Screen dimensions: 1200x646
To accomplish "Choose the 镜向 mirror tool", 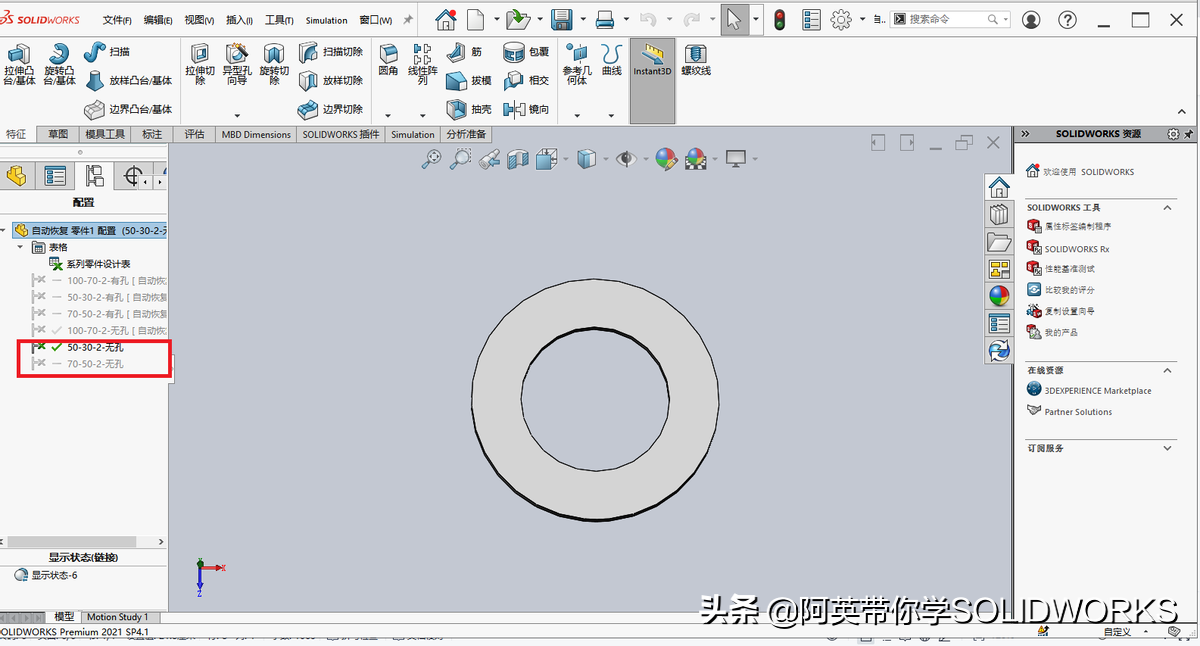I will [x=527, y=109].
